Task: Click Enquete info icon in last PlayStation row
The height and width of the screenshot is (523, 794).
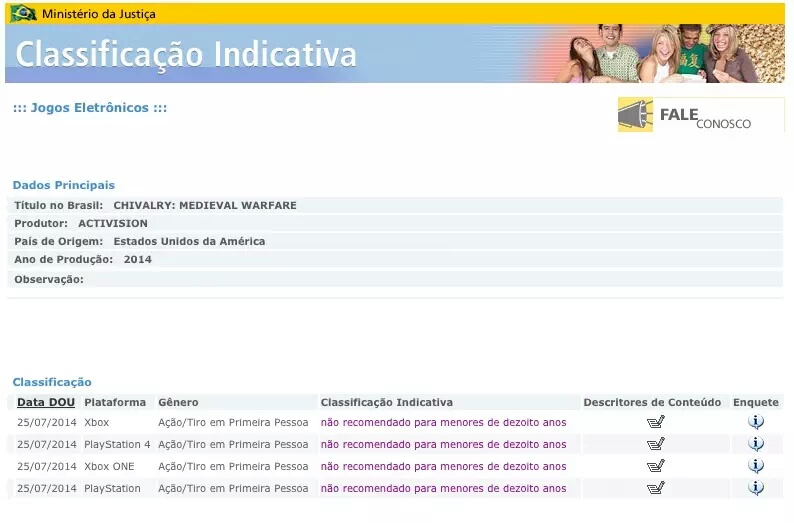Action: pyautogui.click(x=756, y=488)
